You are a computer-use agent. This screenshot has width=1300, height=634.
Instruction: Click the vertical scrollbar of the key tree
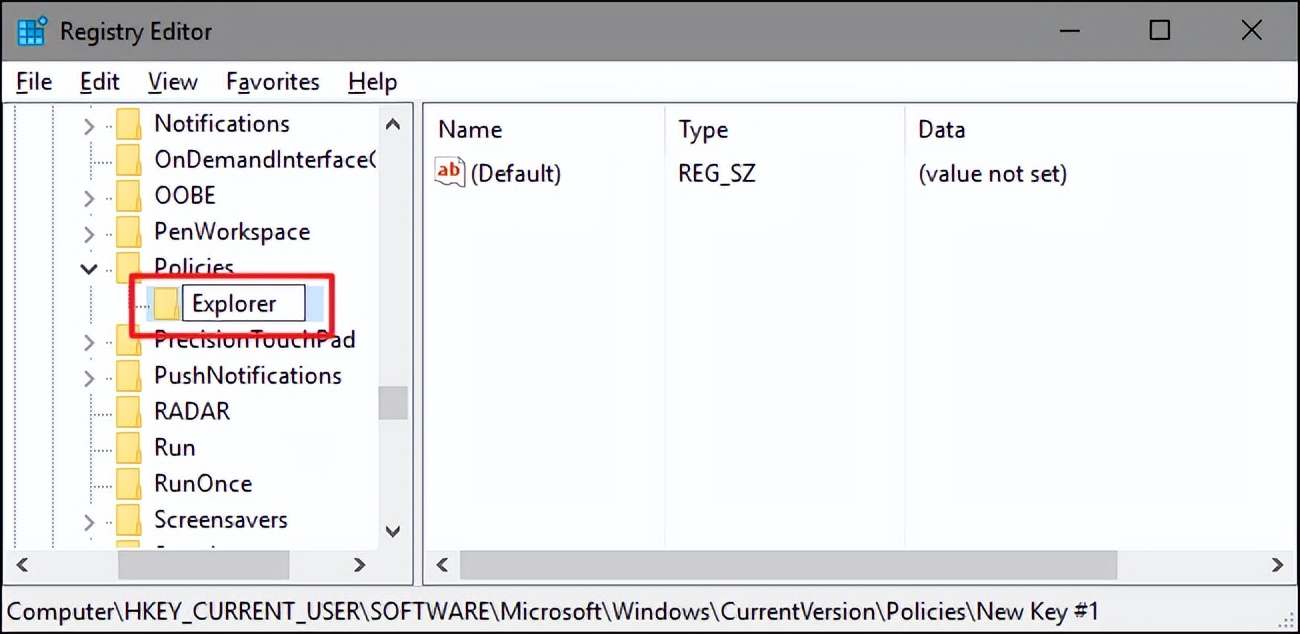pyautogui.click(x=393, y=405)
